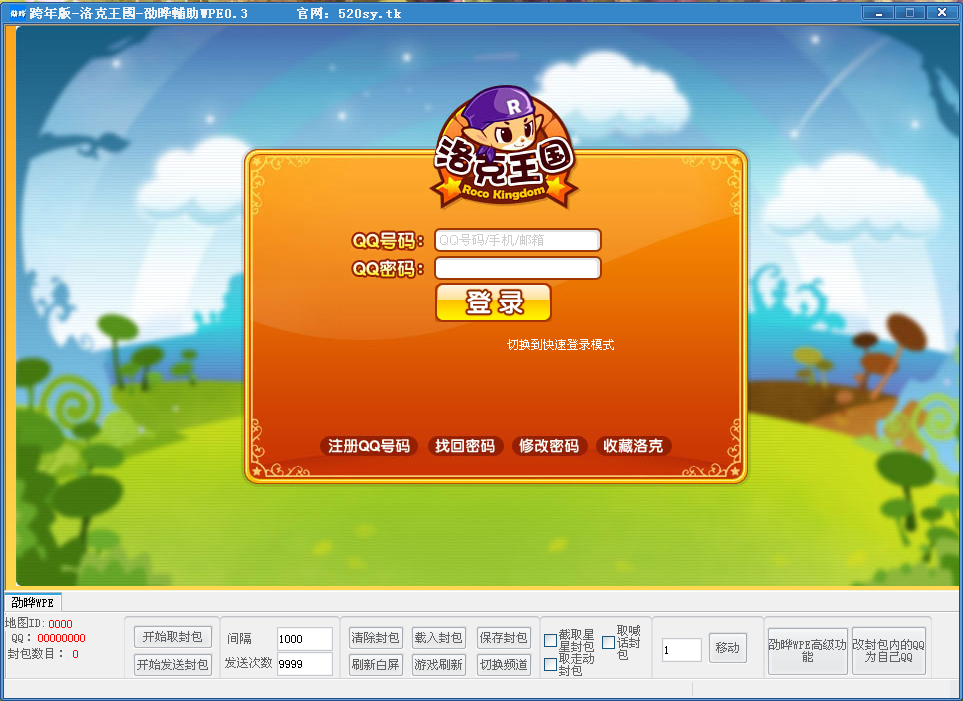The height and width of the screenshot is (701, 963).
Task: Select 修改密码 change password option
Action: [x=548, y=446]
